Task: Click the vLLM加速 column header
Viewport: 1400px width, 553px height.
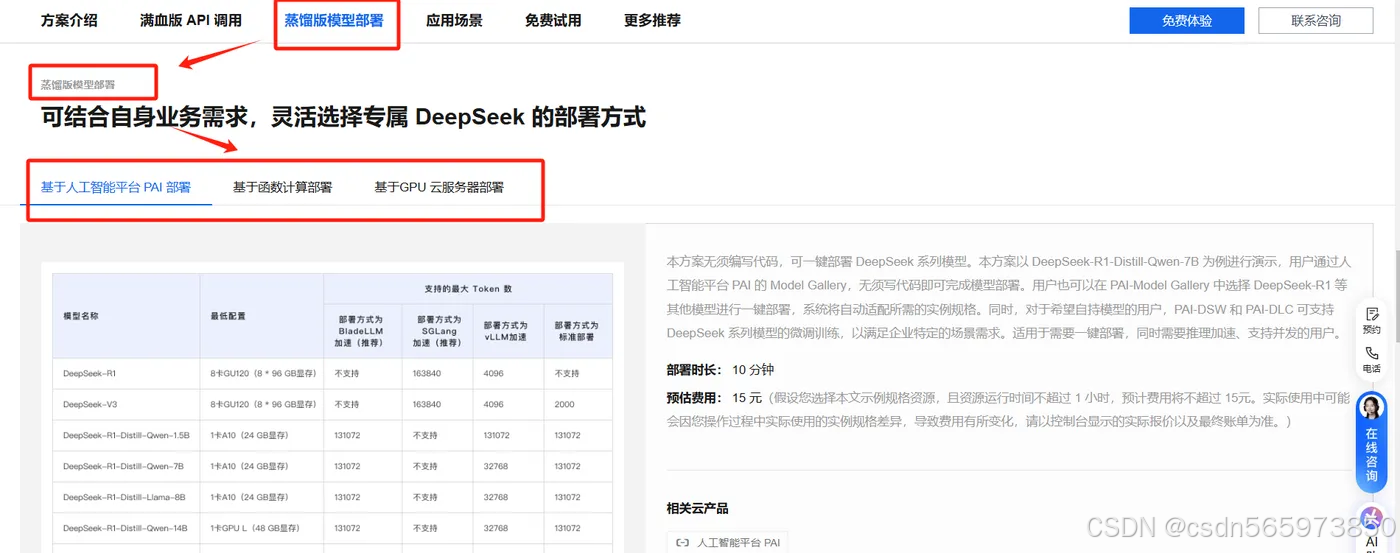Action: 507,331
